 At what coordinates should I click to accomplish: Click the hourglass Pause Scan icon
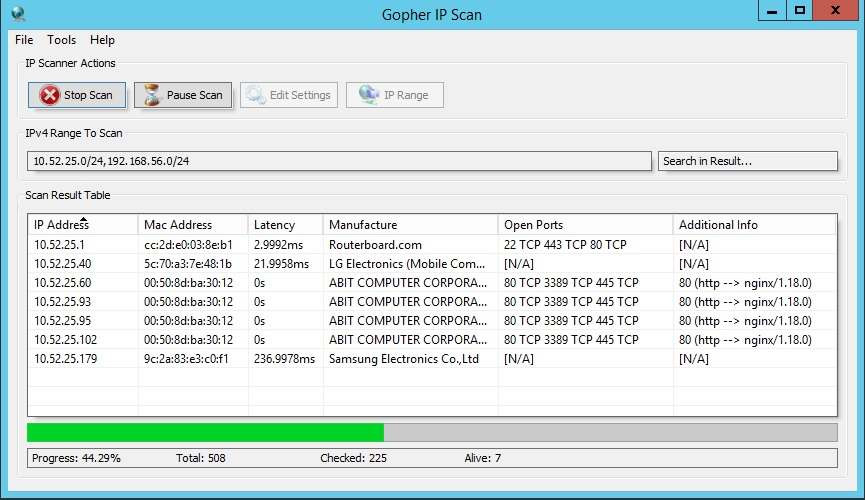pyautogui.click(x=152, y=95)
